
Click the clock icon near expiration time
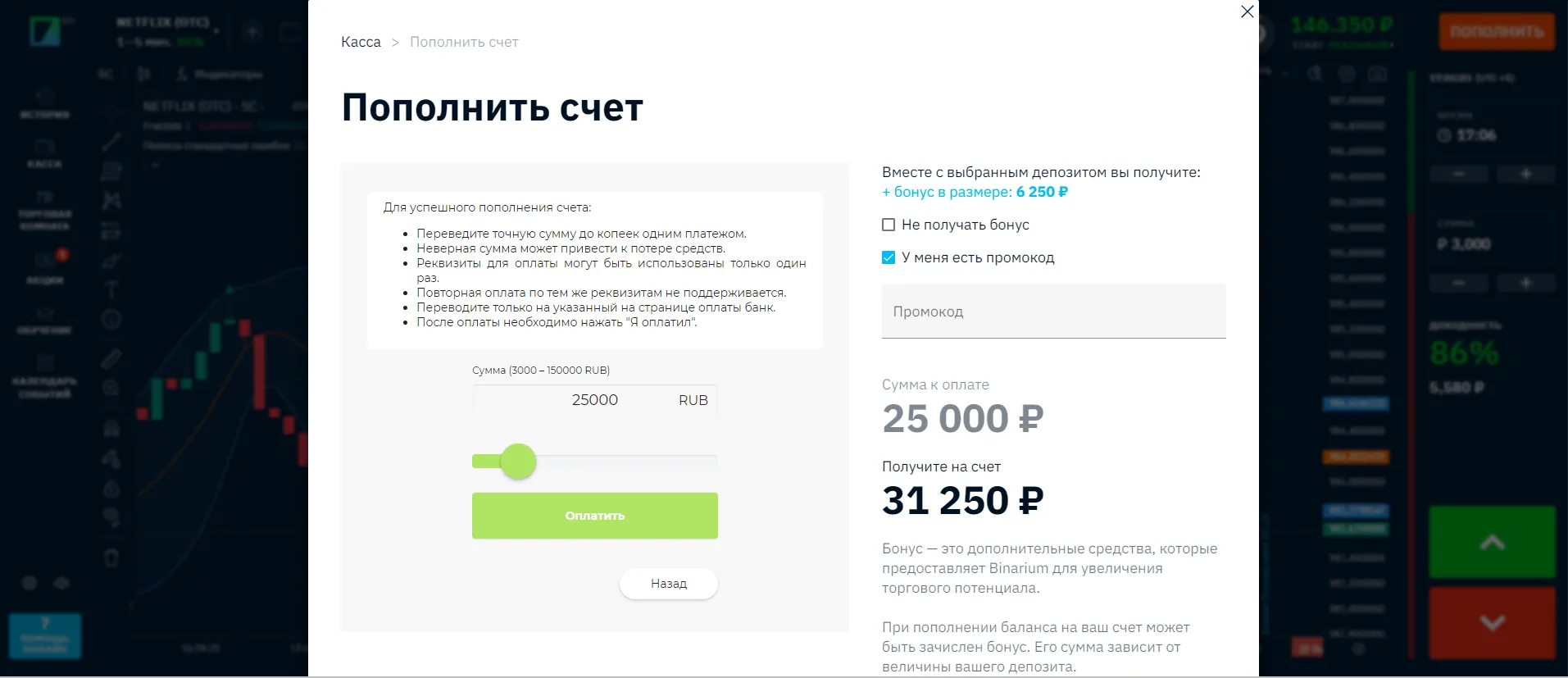[1444, 135]
